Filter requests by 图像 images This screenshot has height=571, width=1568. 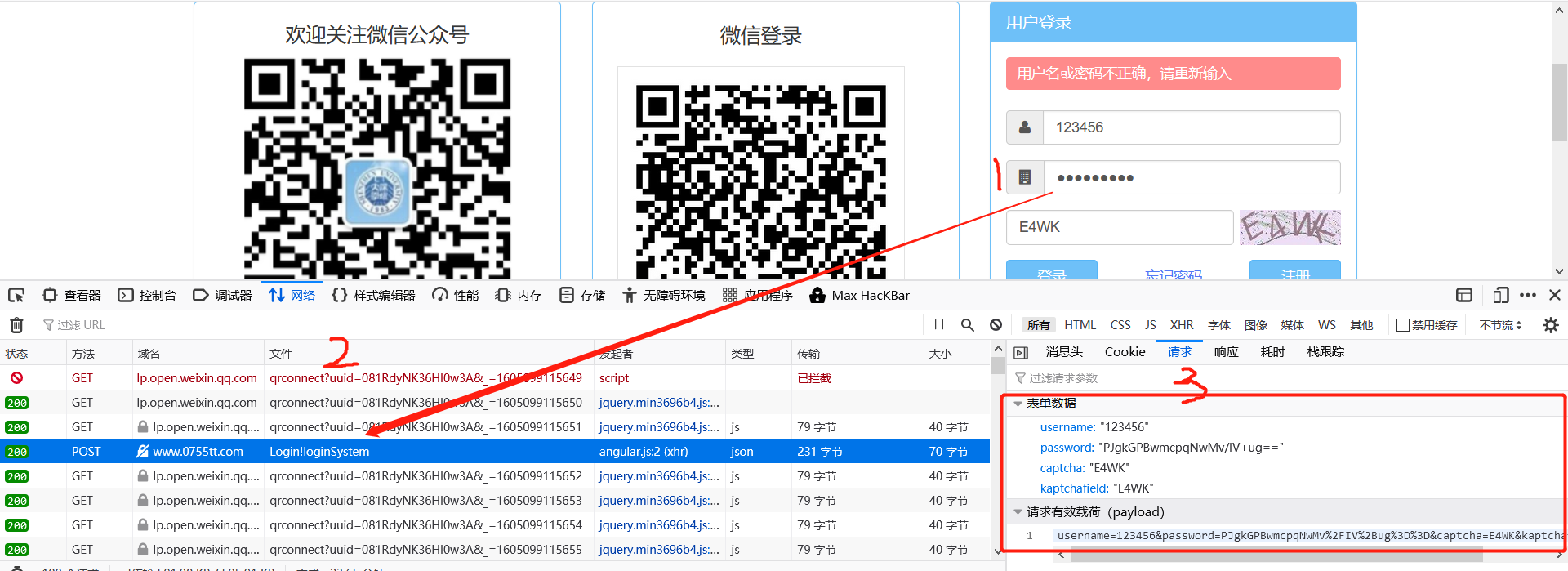click(1256, 325)
